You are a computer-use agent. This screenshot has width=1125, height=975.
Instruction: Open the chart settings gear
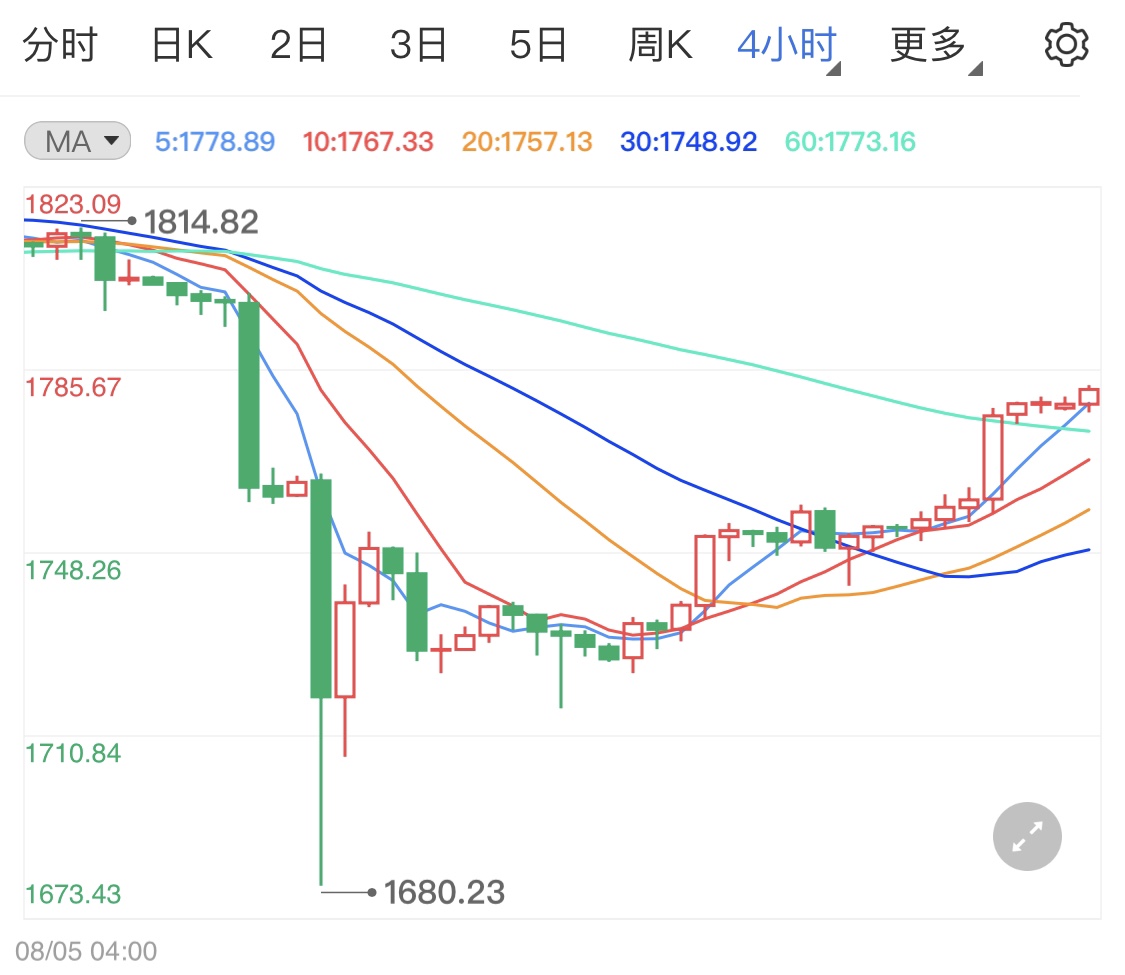coord(1066,43)
